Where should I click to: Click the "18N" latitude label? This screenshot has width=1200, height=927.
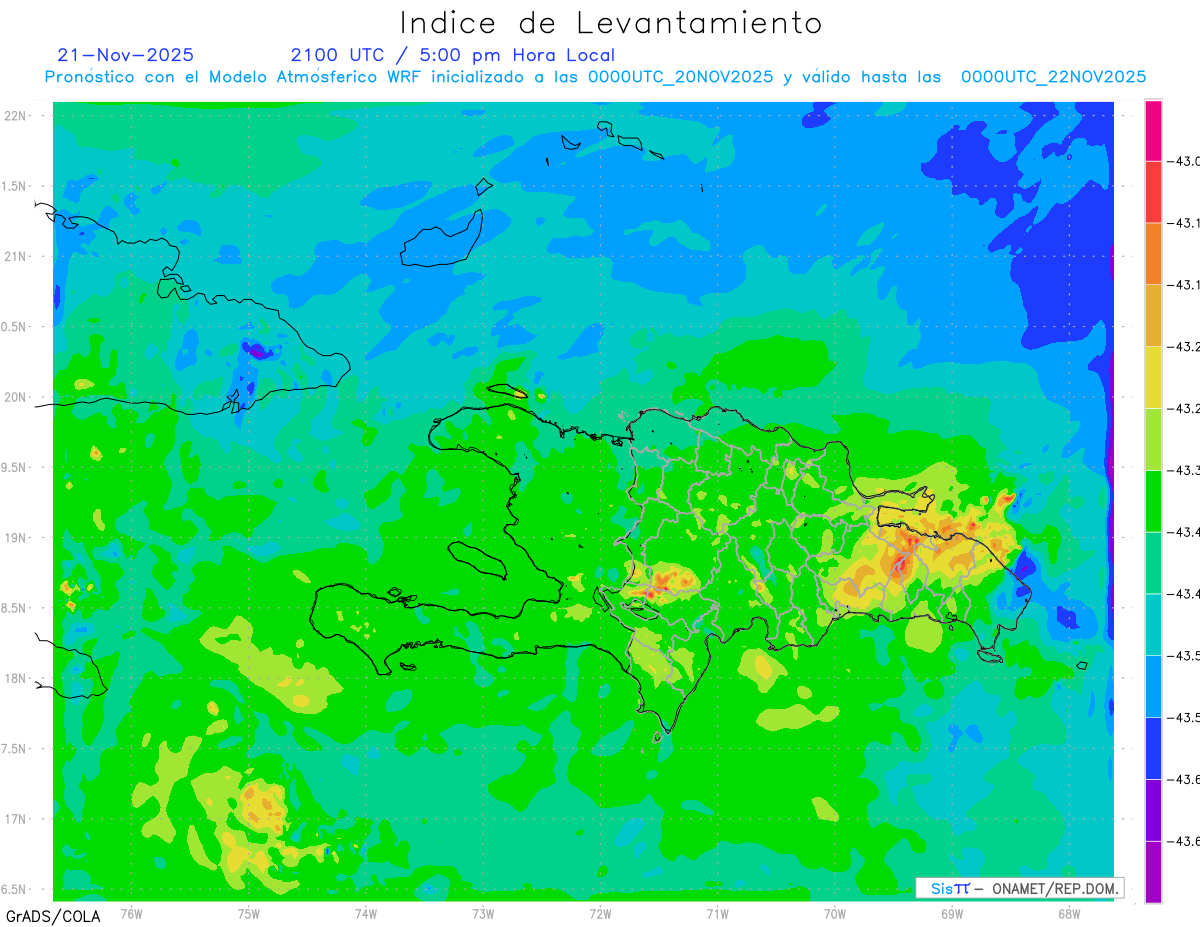[17, 678]
